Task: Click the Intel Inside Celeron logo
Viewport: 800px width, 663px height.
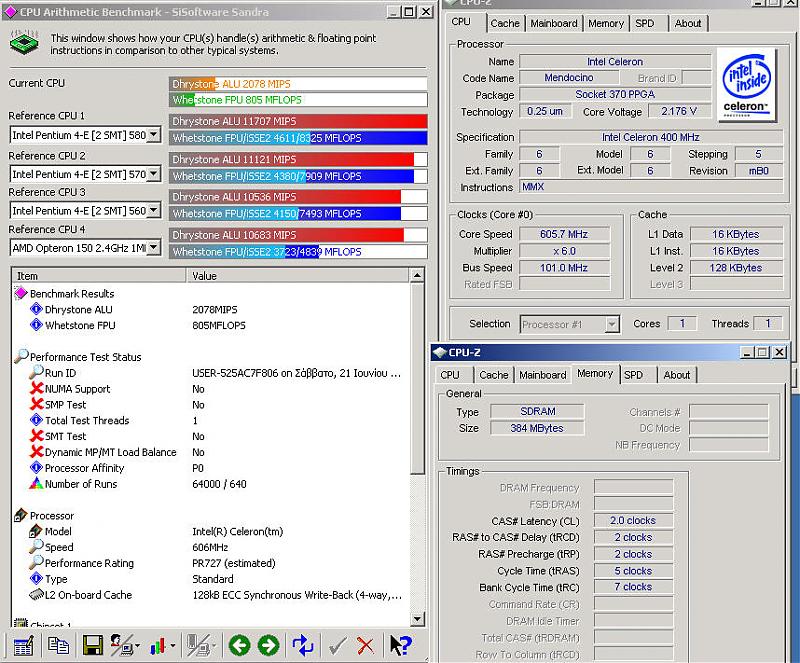Action: [746, 85]
